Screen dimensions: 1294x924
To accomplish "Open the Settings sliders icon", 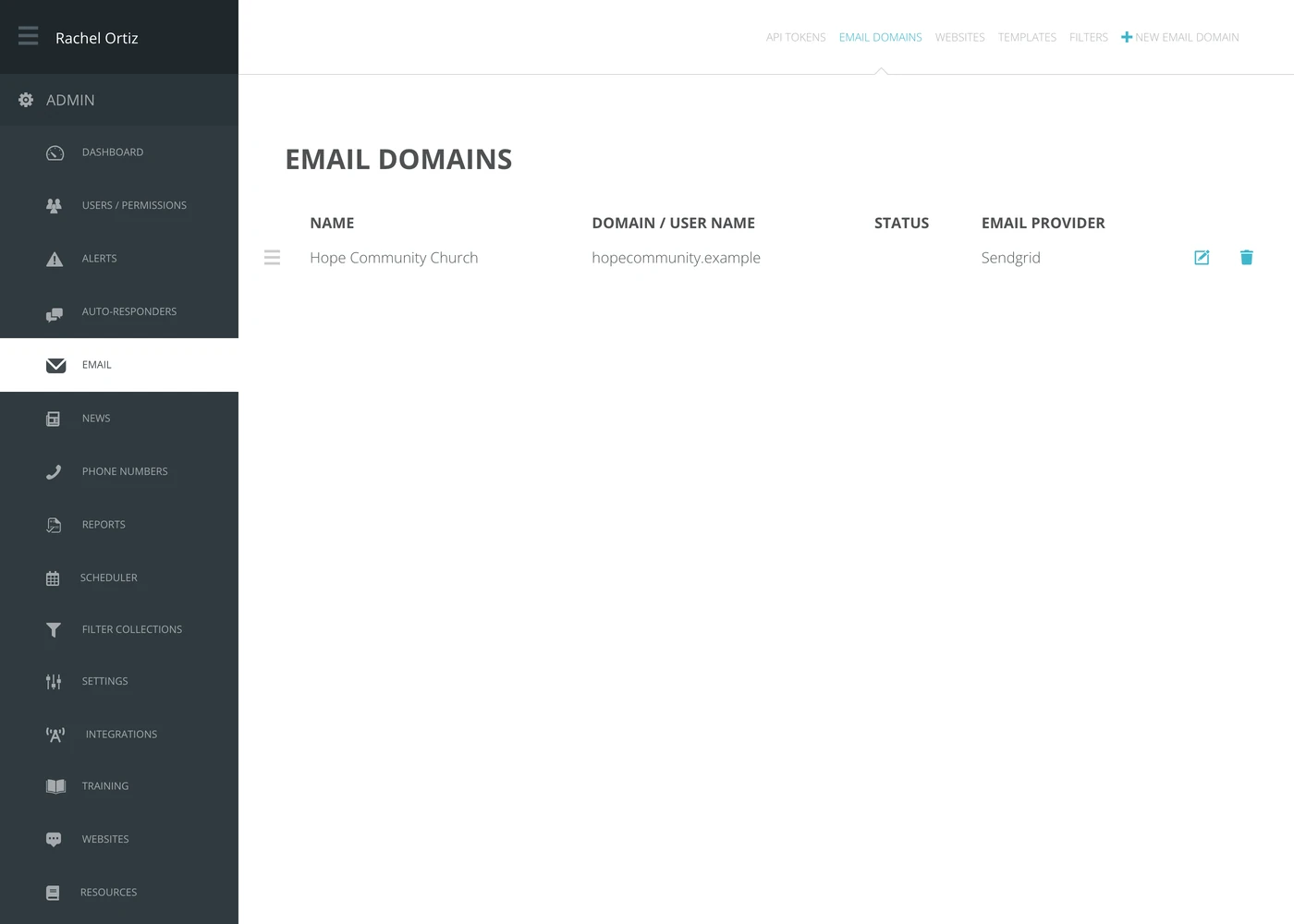I will [x=54, y=682].
